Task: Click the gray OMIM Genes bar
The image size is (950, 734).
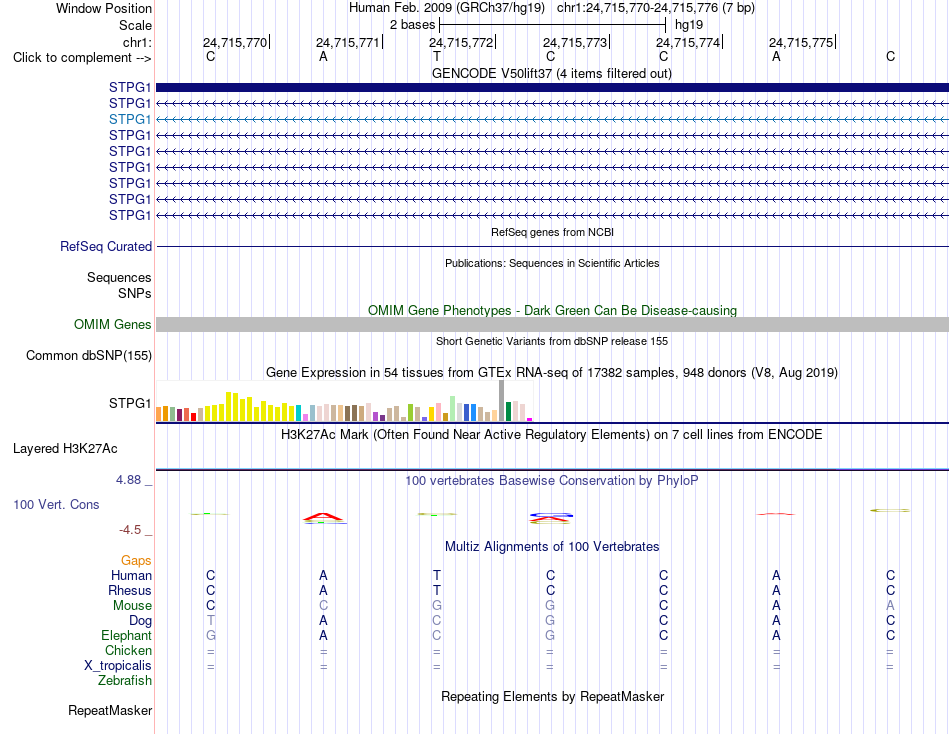Action: pos(552,324)
